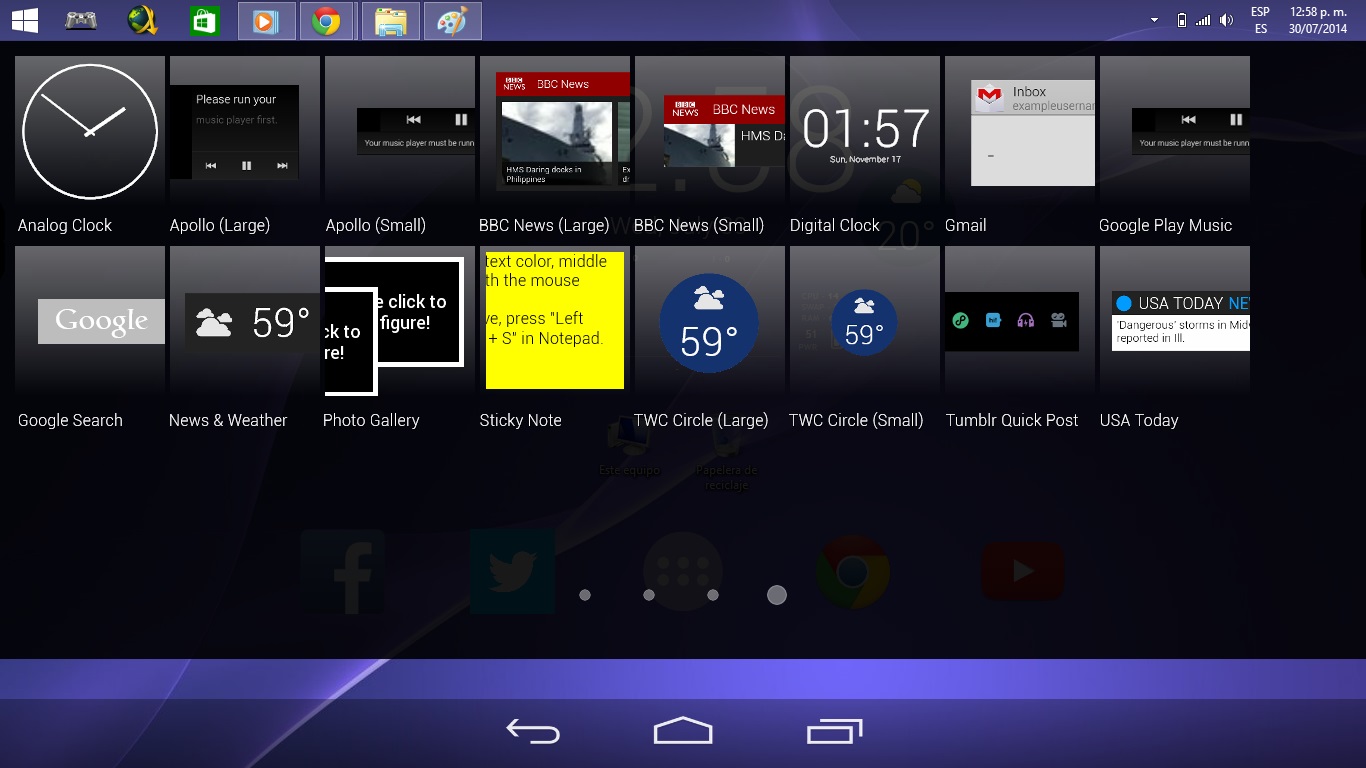
Task: Click the game controller taskbar icon
Action: tap(81, 21)
